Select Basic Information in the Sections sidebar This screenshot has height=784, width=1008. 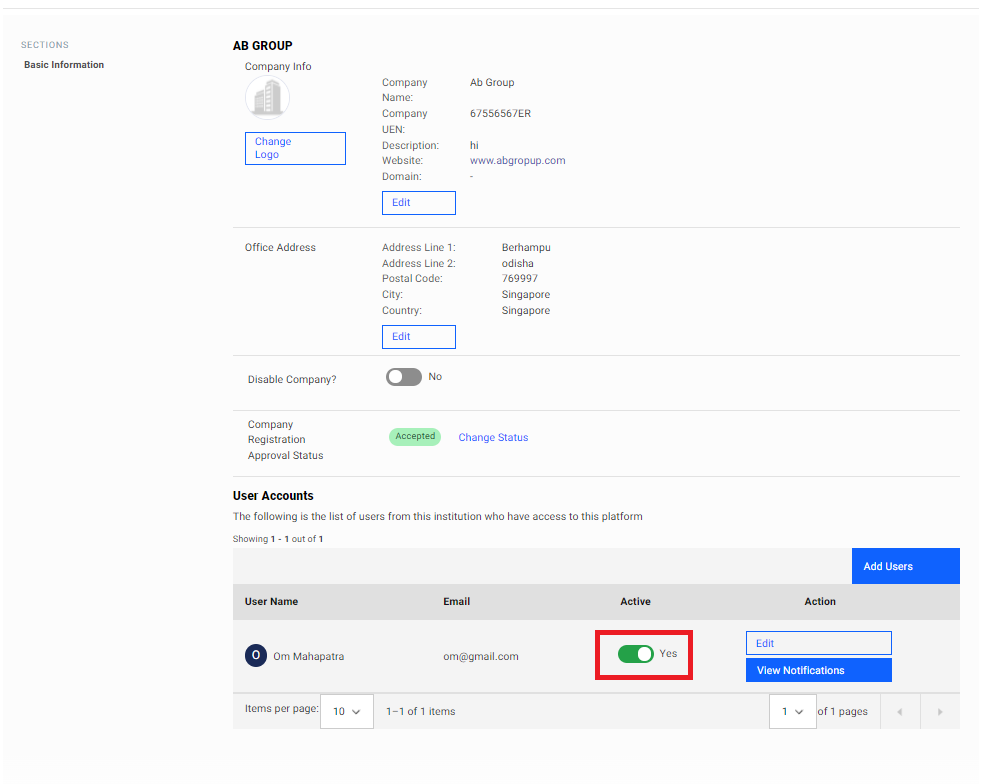(x=63, y=64)
